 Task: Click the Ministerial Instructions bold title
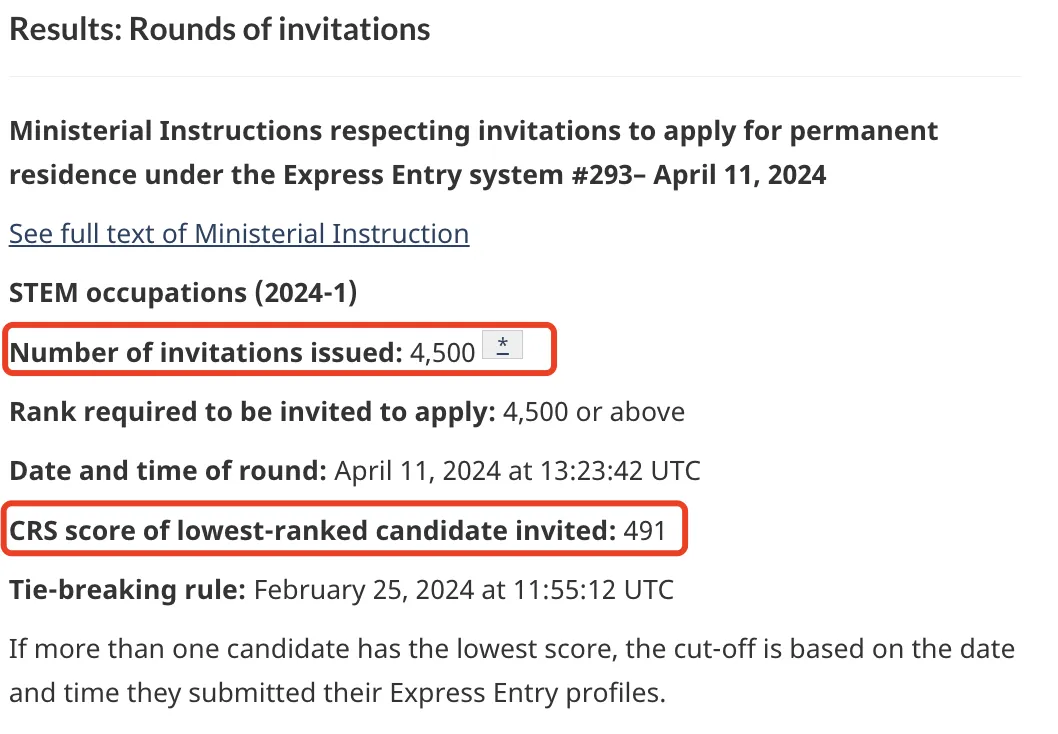pyautogui.click(x=474, y=152)
